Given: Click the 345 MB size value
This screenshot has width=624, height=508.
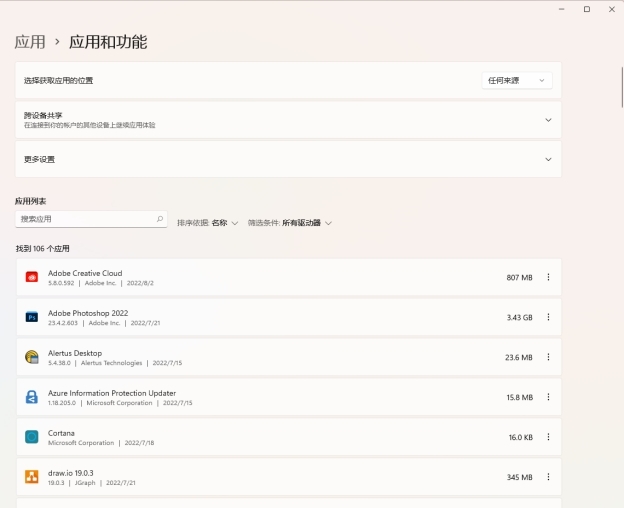Looking at the screenshot, I should 519,477.
